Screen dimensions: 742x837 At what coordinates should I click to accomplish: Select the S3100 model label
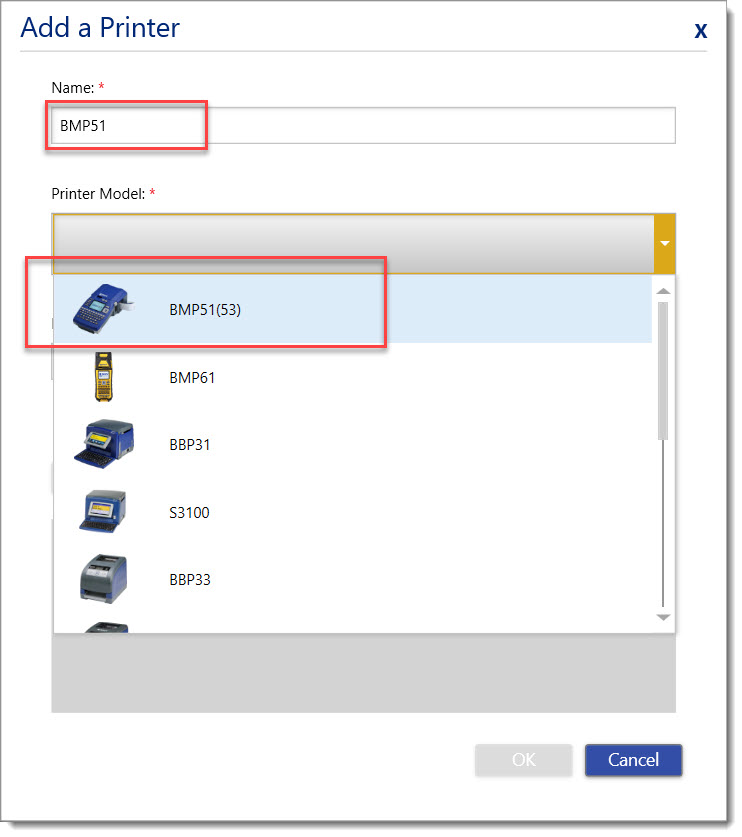[x=189, y=513]
